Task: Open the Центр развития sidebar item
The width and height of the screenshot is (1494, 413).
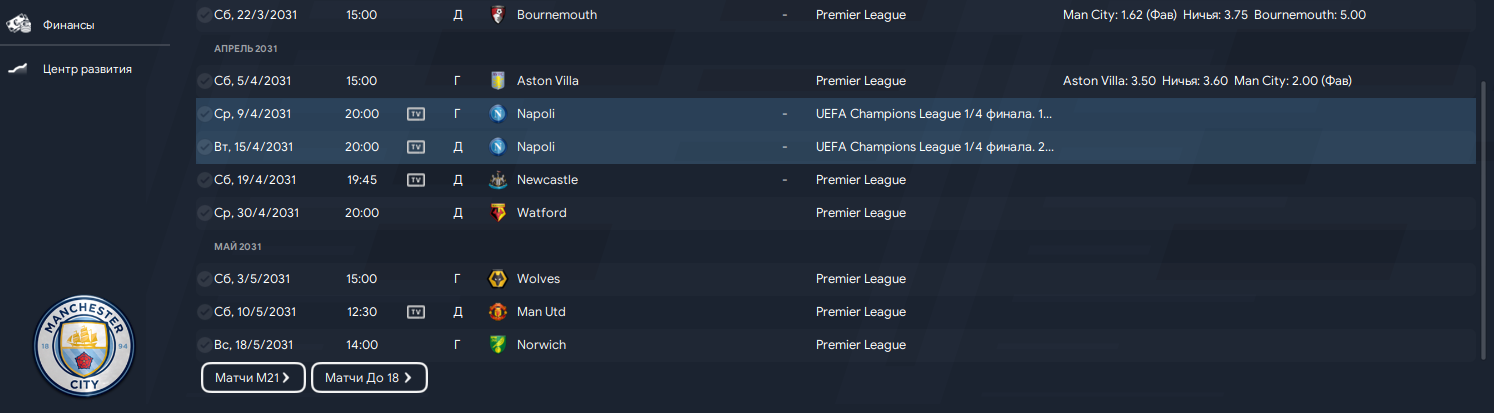Action: tap(85, 69)
